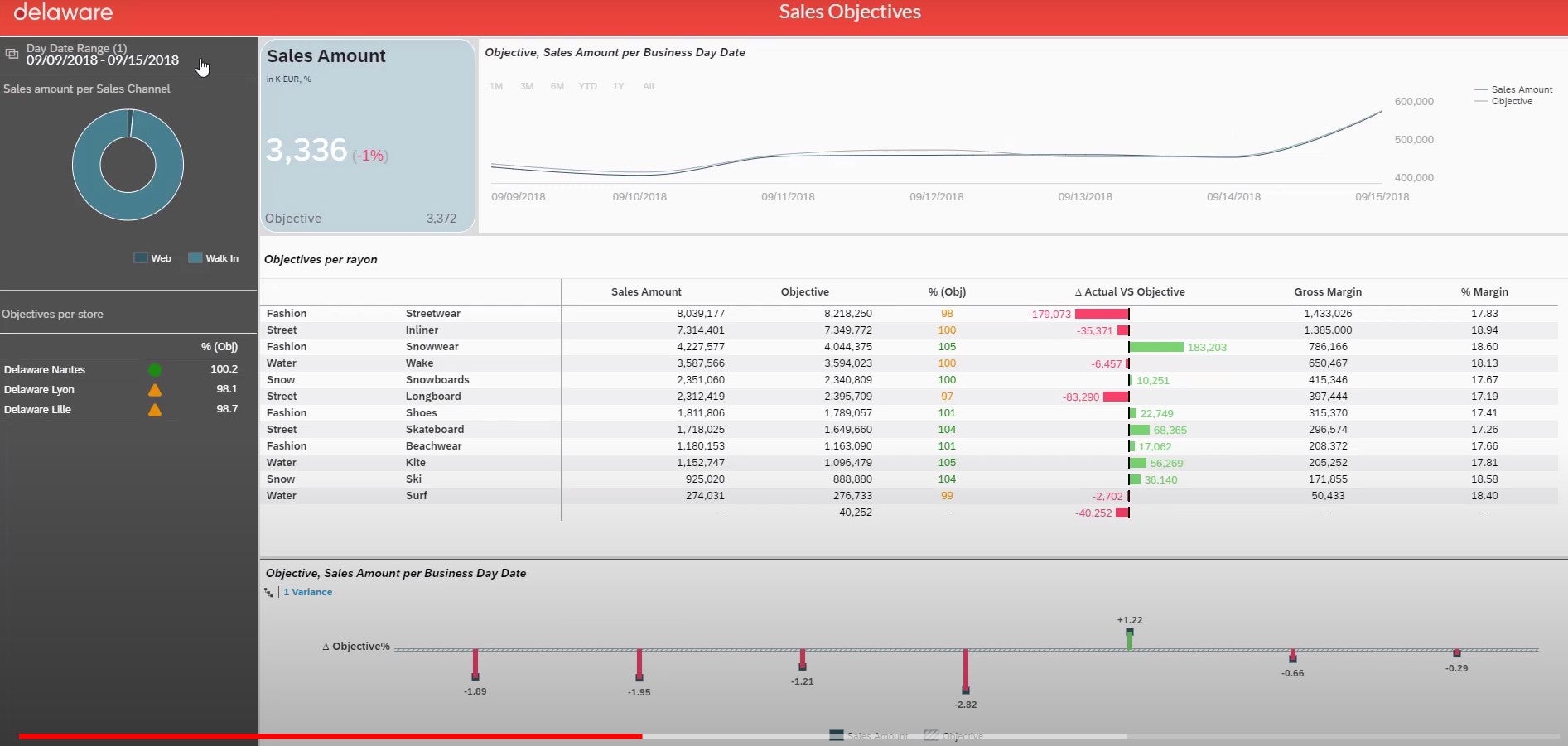Click the green status circle for Delaware Nantes
The width and height of the screenshot is (1568, 746).
point(155,370)
